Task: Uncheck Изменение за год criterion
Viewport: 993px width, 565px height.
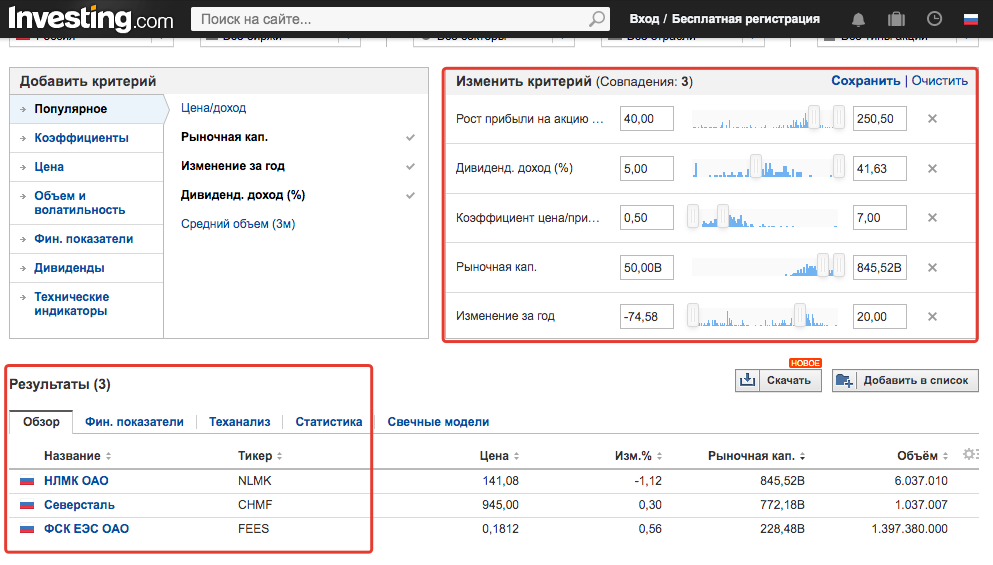Action: pyautogui.click(x=410, y=167)
